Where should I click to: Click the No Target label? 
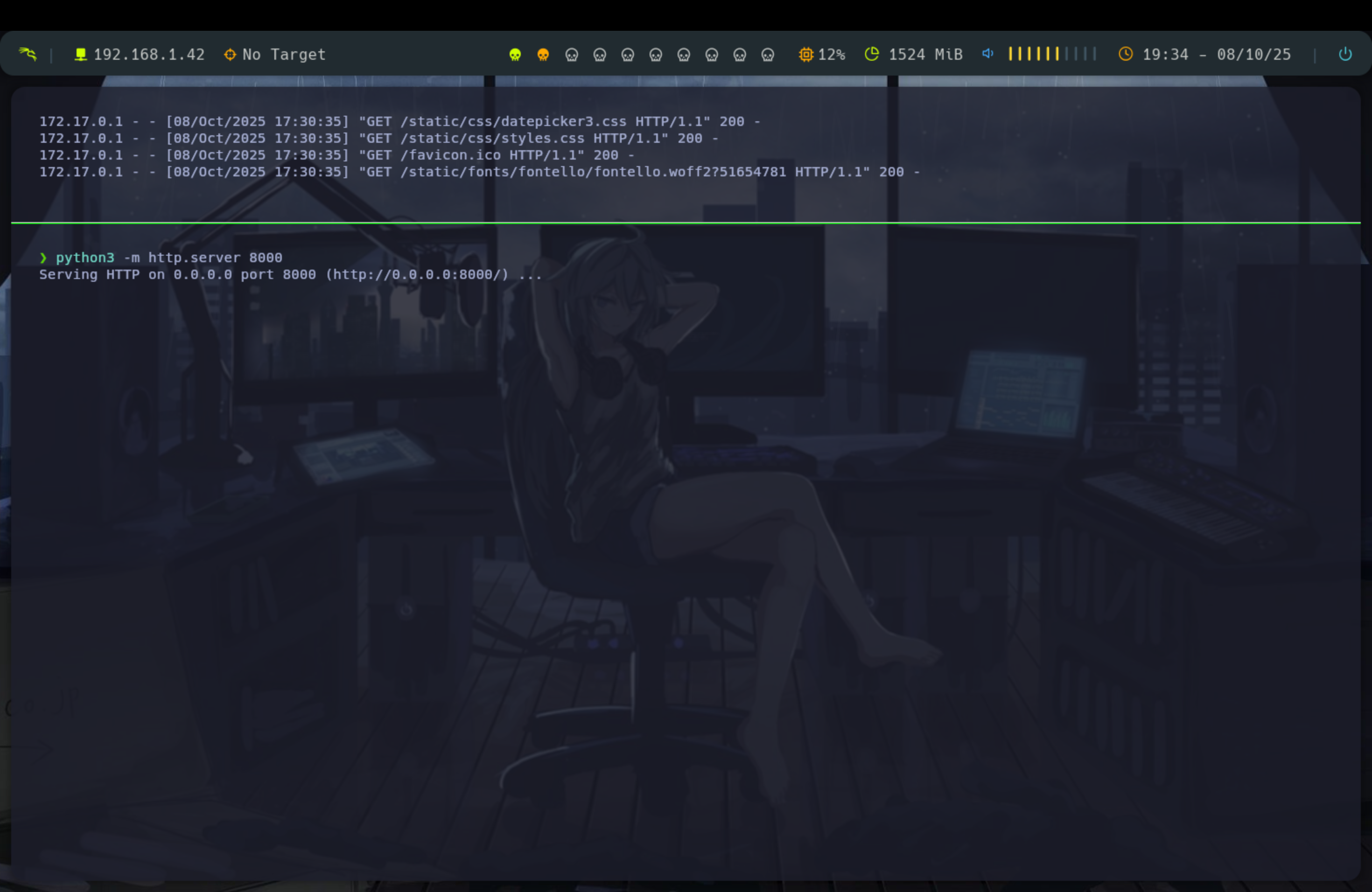(284, 54)
